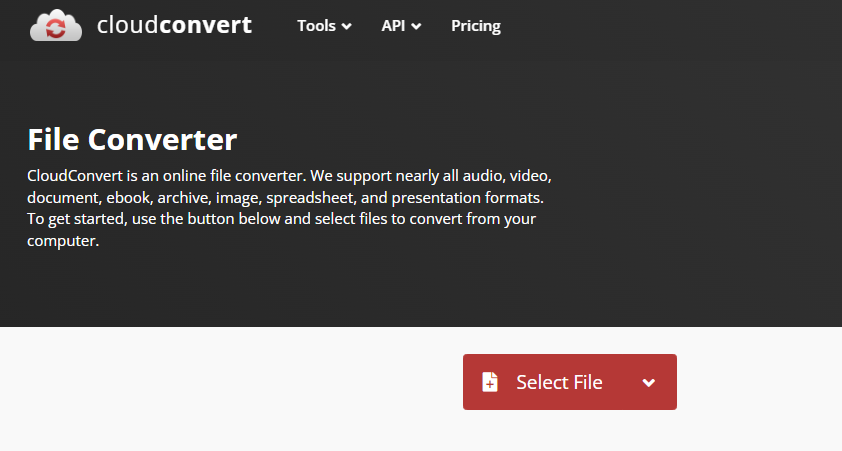The image size is (842, 451).
Task: Click the File Converter heading
Action: pyautogui.click(x=132, y=140)
